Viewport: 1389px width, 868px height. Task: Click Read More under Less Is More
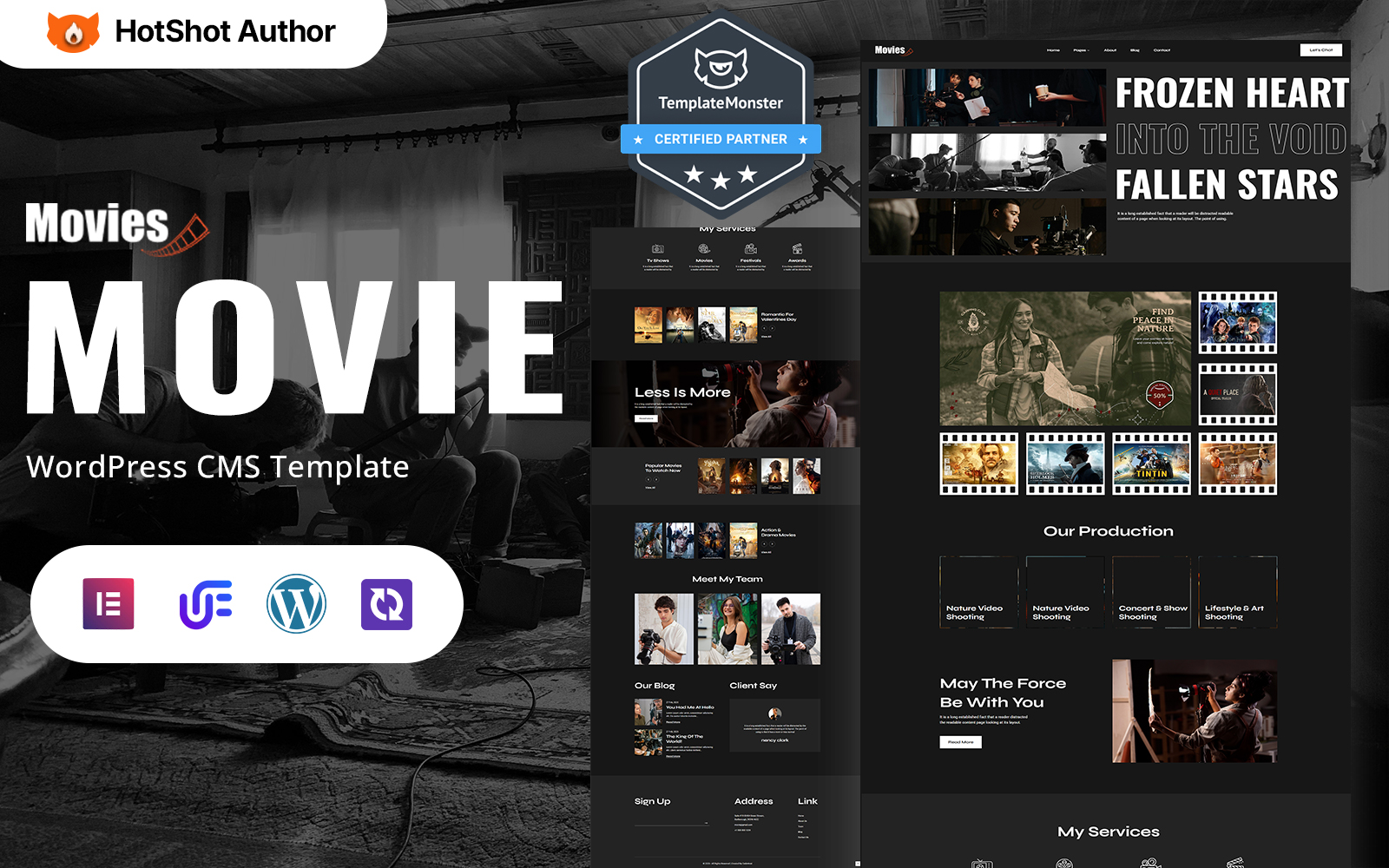pos(646,418)
